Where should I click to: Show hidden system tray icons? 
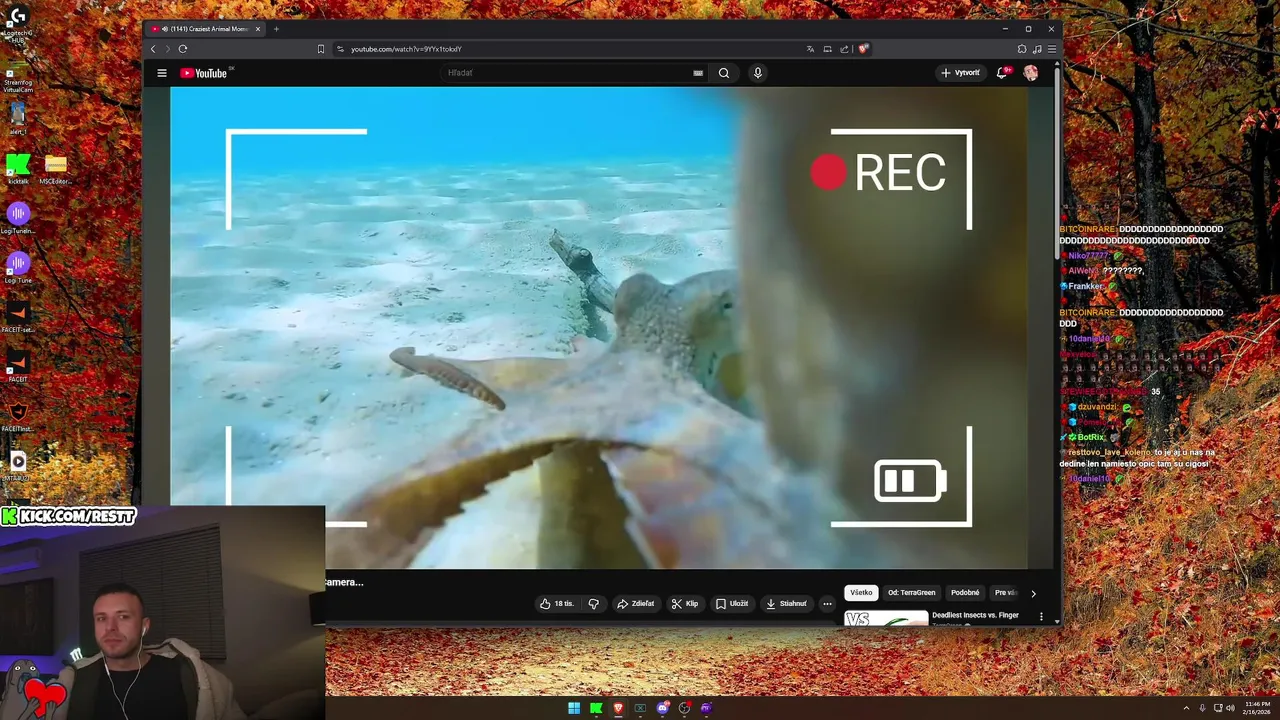pos(1186,708)
